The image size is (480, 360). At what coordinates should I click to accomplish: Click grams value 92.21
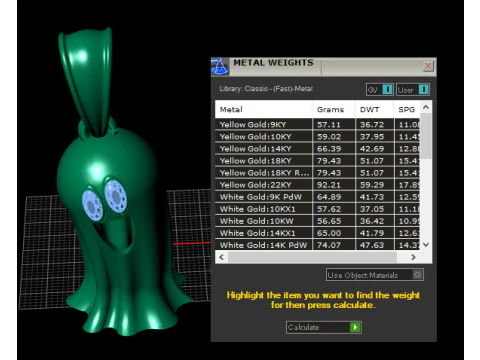pyautogui.click(x=329, y=185)
